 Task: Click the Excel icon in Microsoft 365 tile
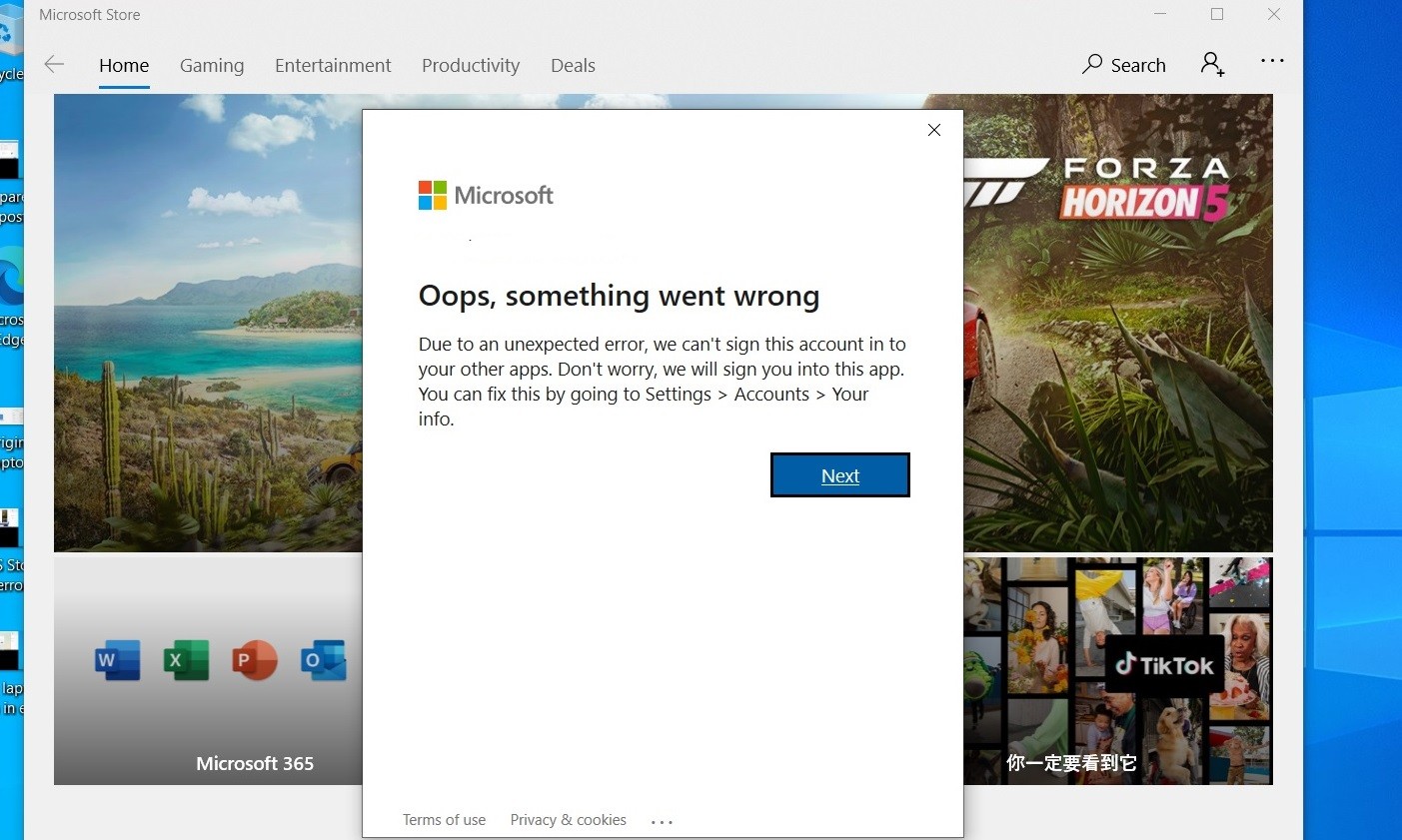[186, 660]
